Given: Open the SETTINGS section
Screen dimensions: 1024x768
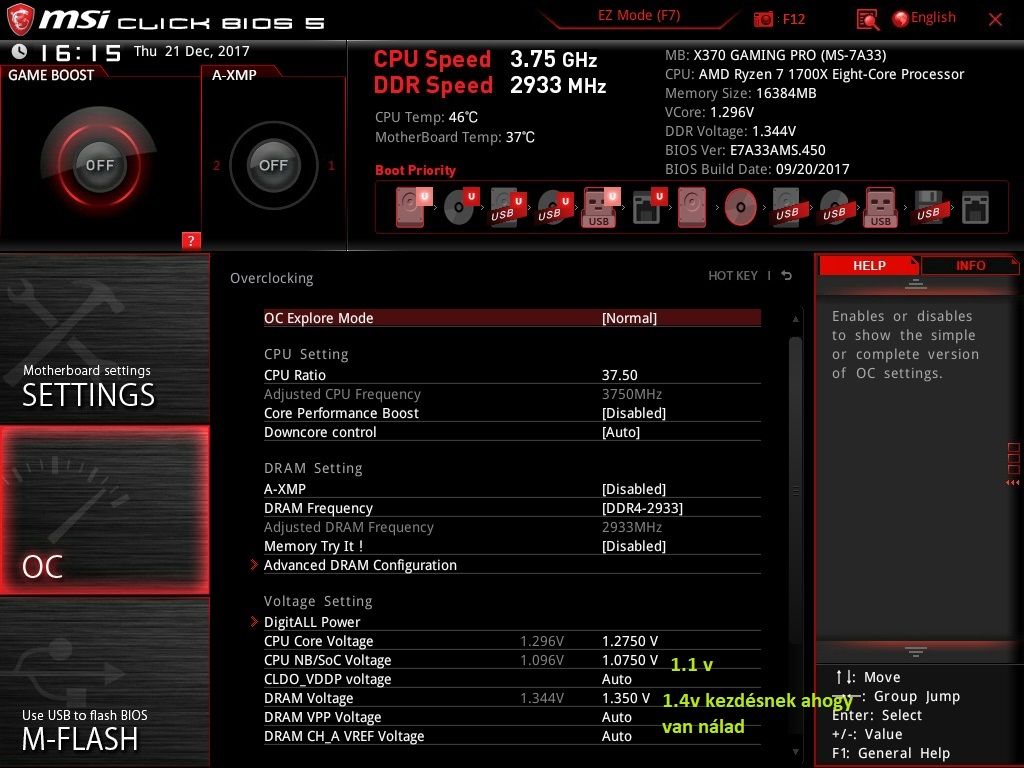Looking at the screenshot, I should click(104, 338).
